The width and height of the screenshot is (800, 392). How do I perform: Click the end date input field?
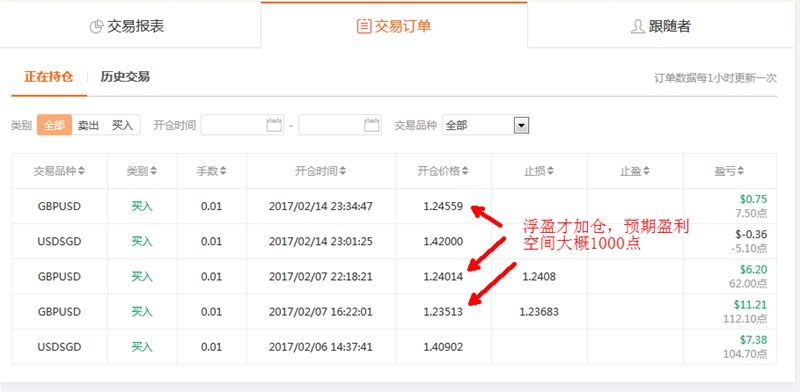pyautogui.click(x=340, y=125)
